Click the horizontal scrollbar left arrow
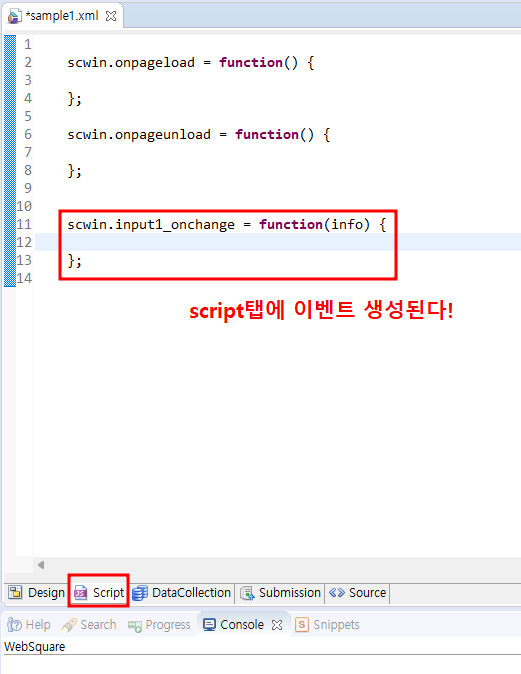The width and height of the screenshot is (521, 674). click(x=41, y=565)
